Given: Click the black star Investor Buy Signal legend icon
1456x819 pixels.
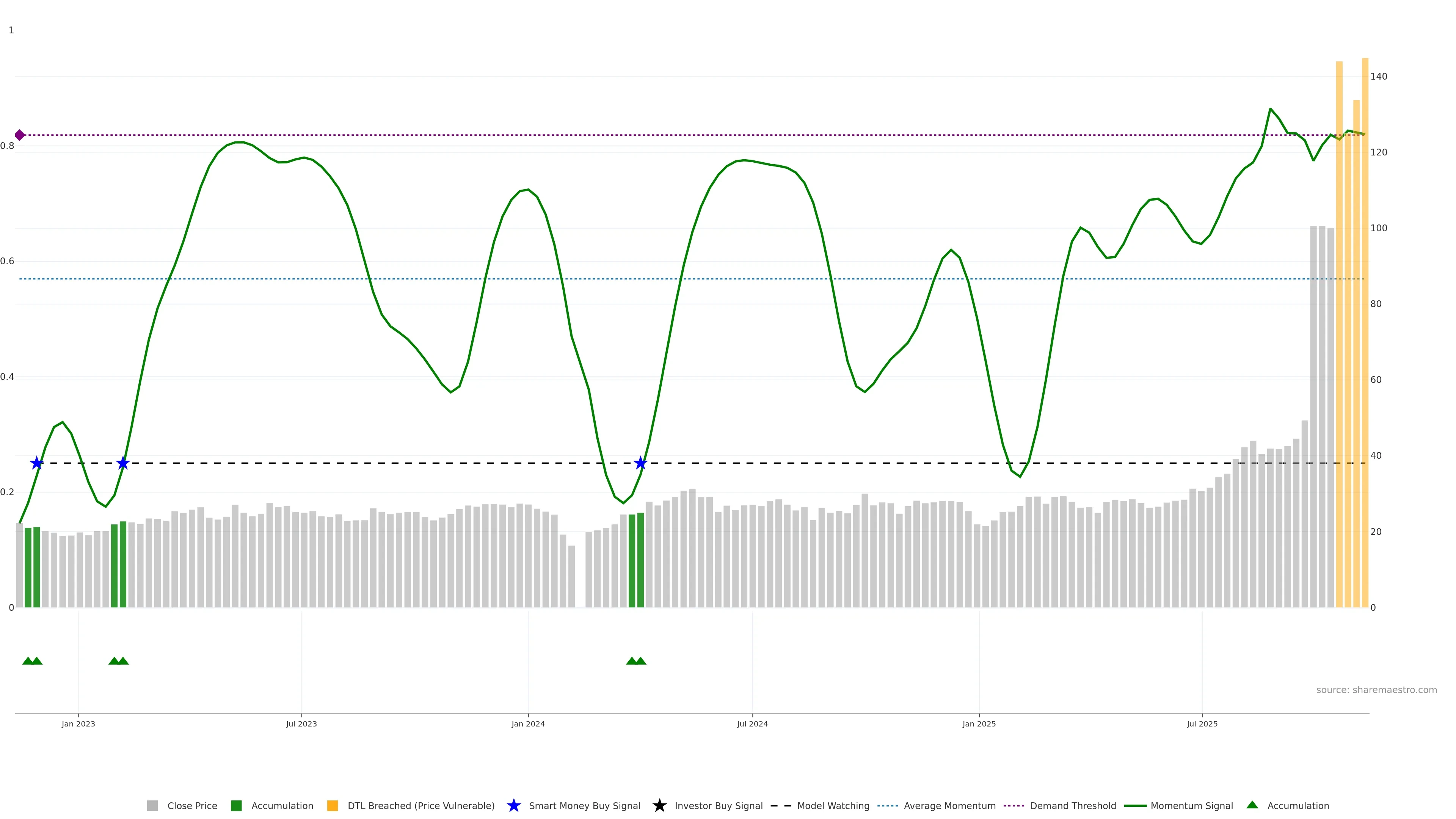Looking at the screenshot, I should [x=659, y=805].
